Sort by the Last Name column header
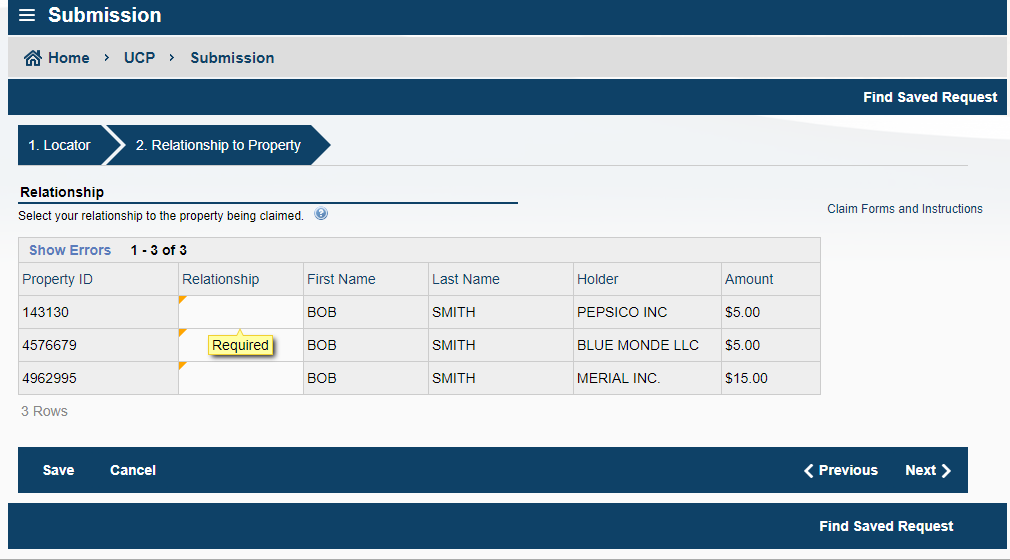1010x560 pixels. [x=500, y=279]
